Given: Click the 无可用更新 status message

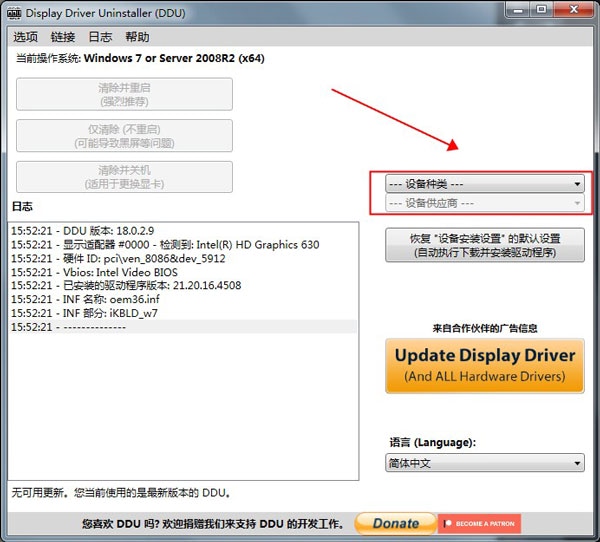Looking at the screenshot, I should point(121,493).
